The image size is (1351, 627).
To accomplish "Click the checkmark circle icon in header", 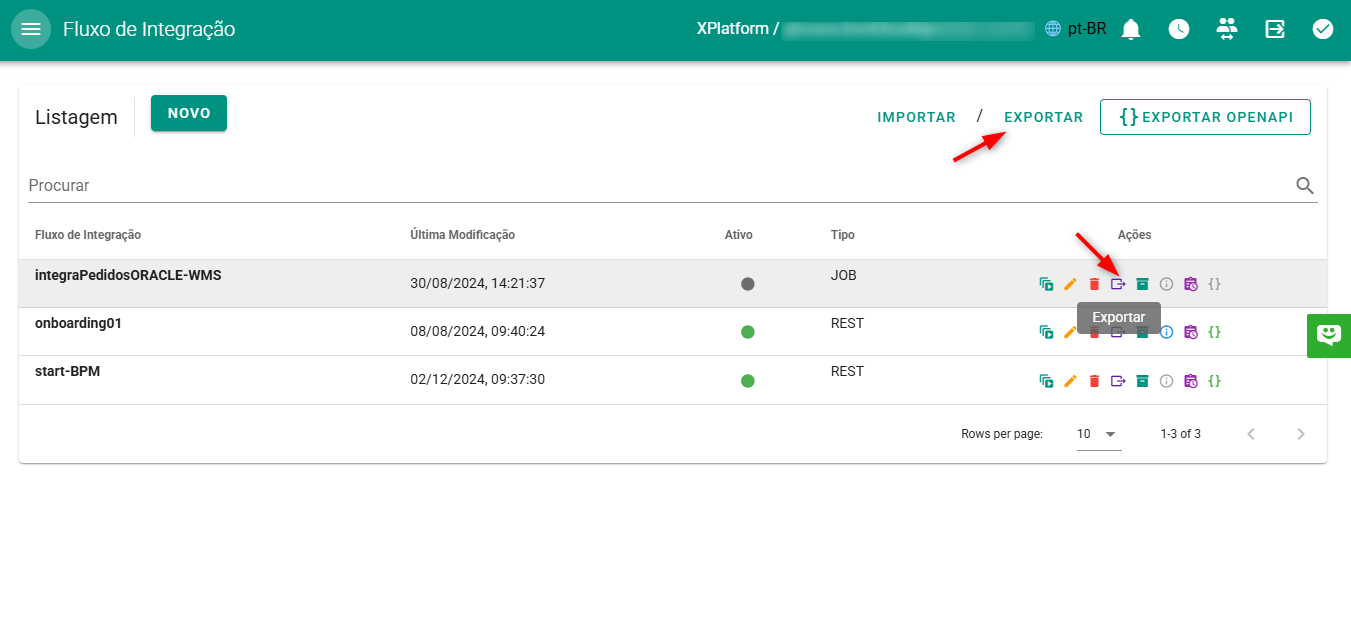I will (x=1323, y=29).
